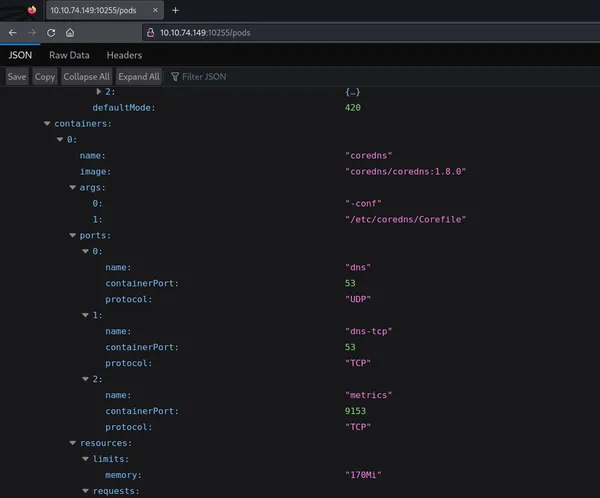Click the Firefox icon in the title bar
Viewport: 600px width, 498px height.
(x=31, y=10)
